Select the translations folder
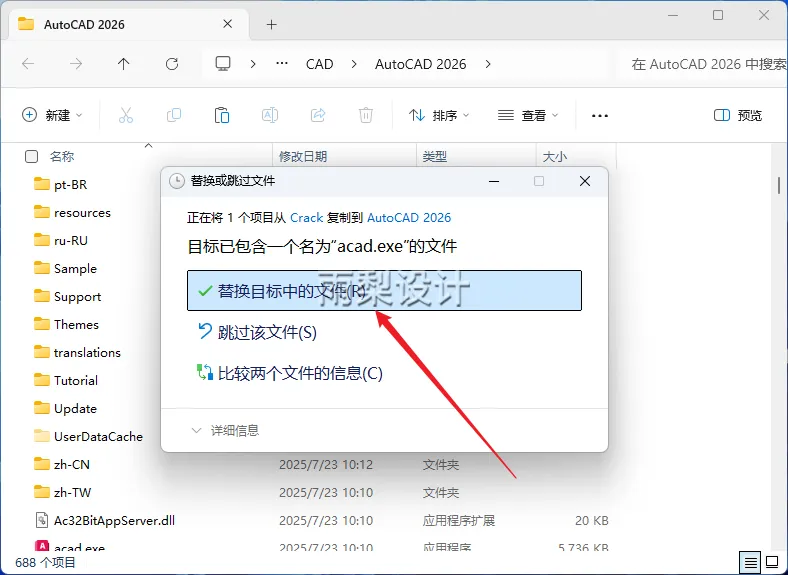Screen dimensions: 788x575 point(77,352)
